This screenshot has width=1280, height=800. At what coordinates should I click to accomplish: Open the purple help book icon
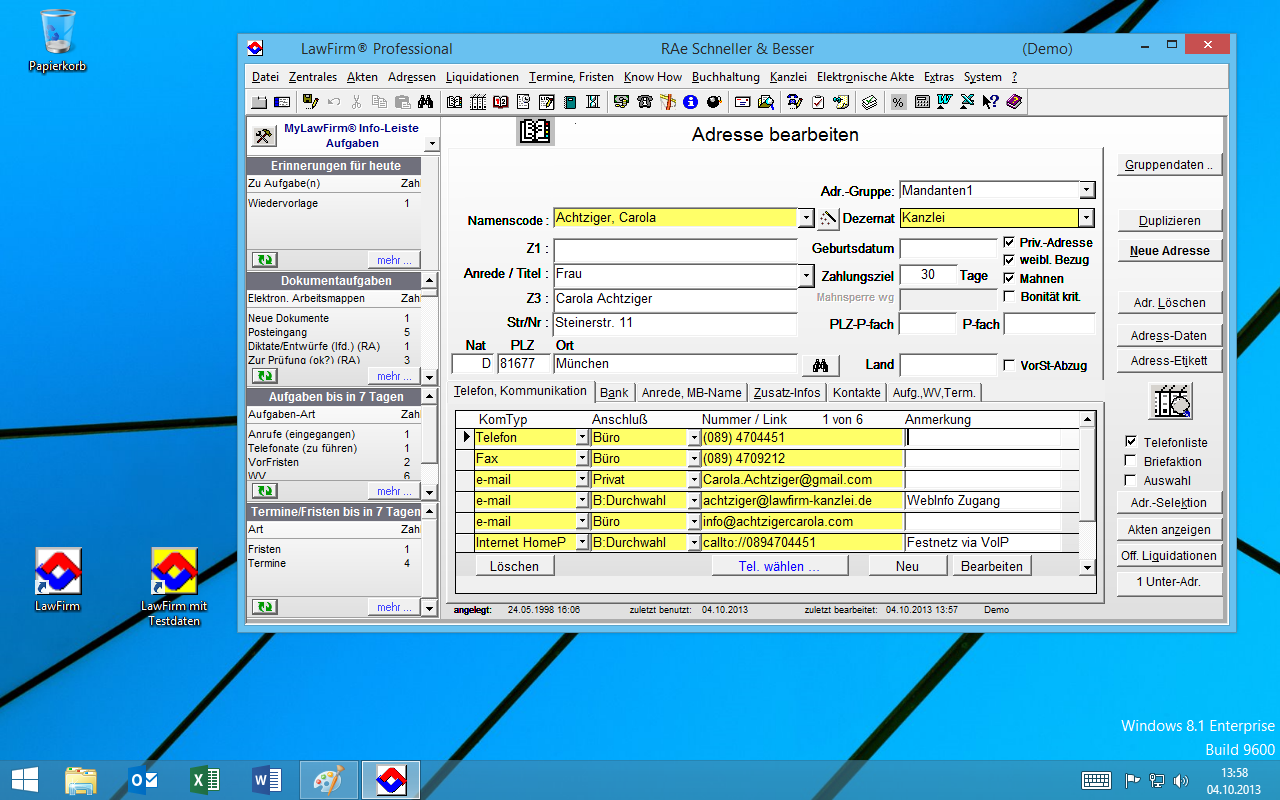[1013, 102]
